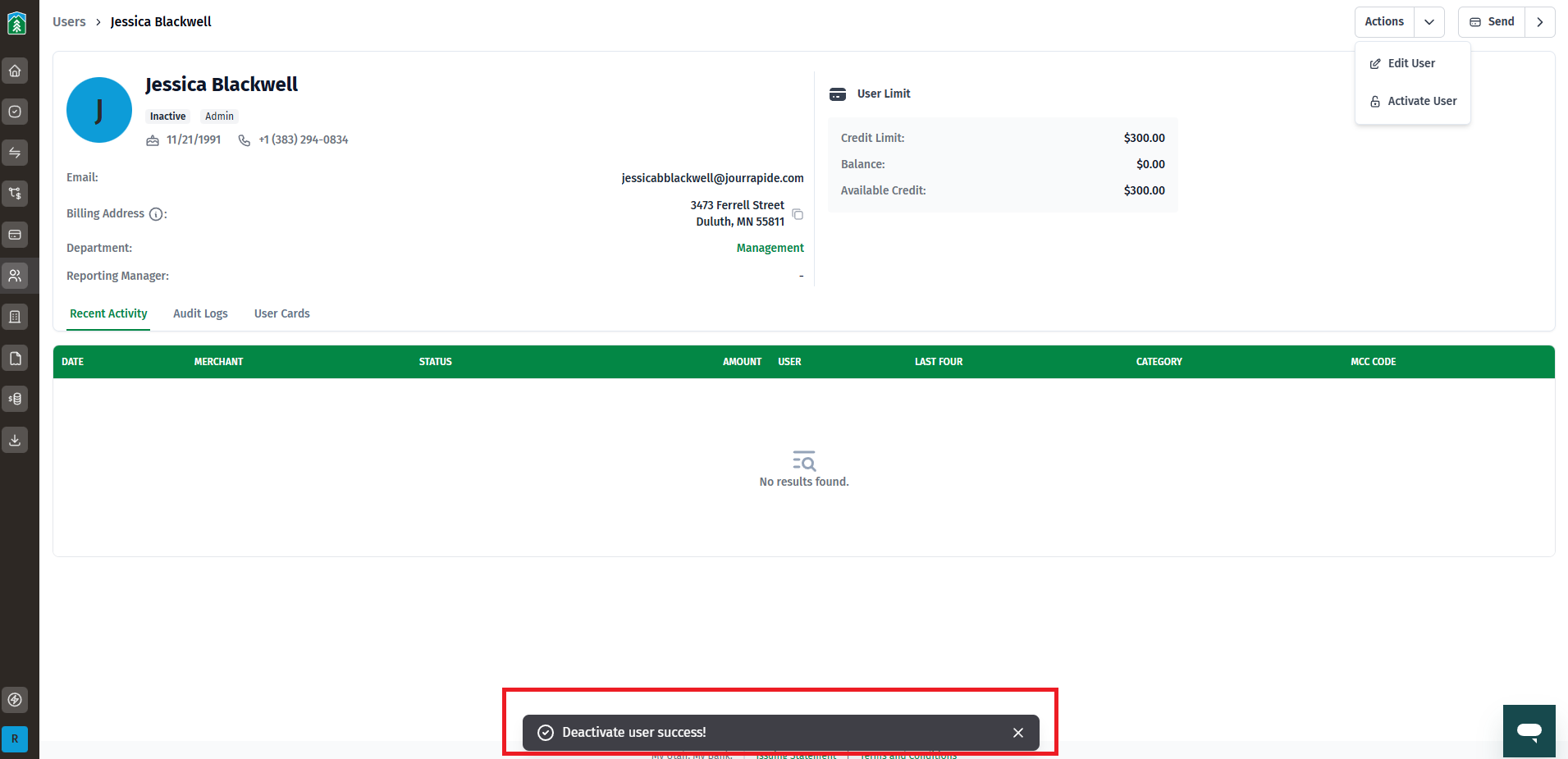Switch to Audit Logs tab

[x=200, y=313]
